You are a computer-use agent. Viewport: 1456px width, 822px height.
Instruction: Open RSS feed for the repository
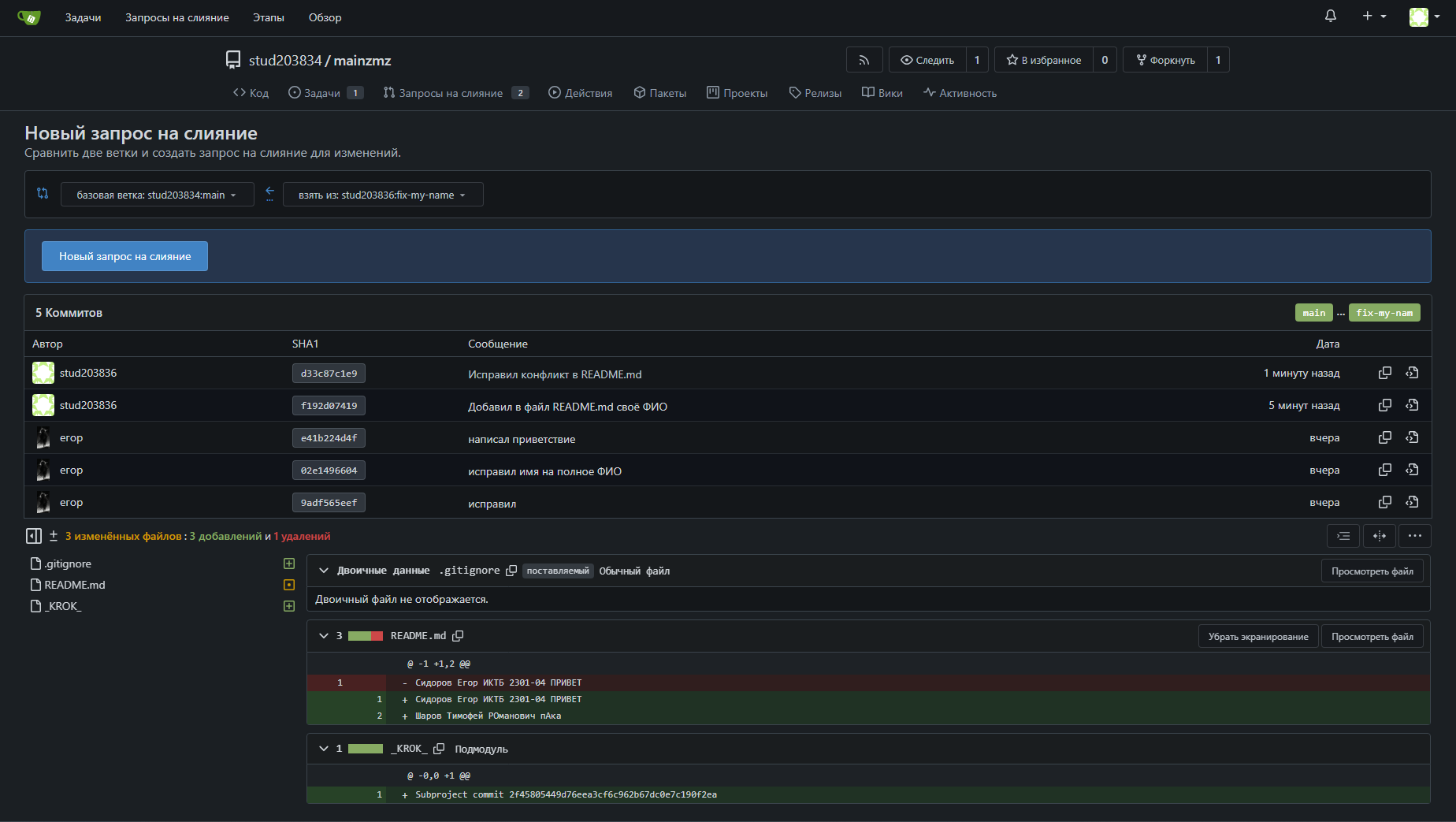point(864,60)
